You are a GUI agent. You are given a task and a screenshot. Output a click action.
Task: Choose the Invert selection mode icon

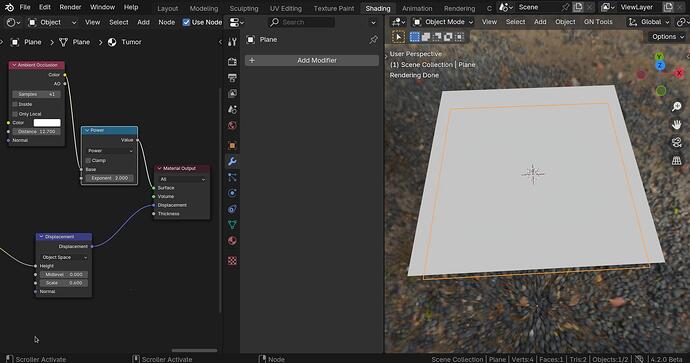tap(448, 37)
